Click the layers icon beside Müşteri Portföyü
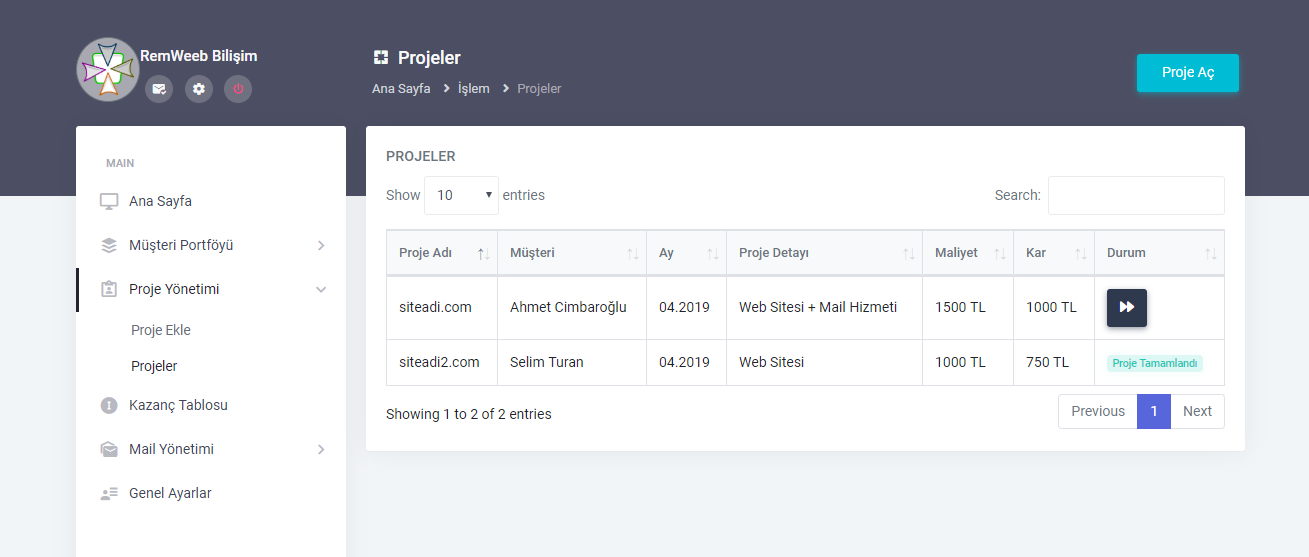Image resolution: width=1309 pixels, height=557 pixels. coord(109,245)
